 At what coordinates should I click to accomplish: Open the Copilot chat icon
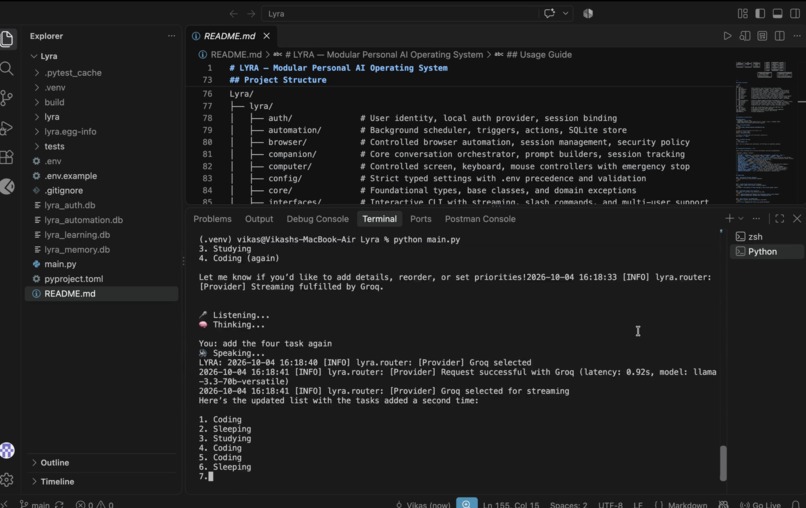coord(549,13)
